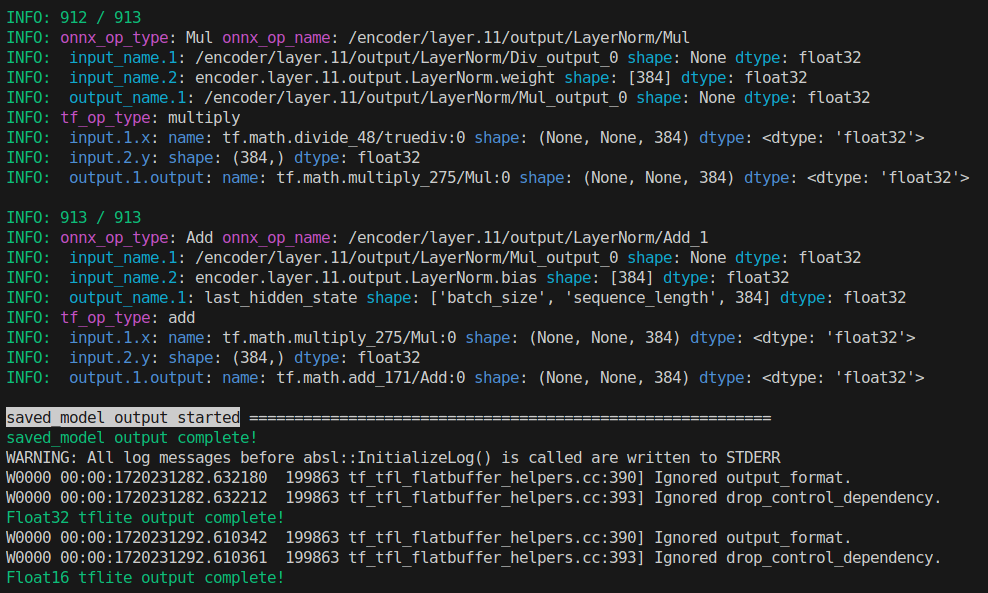988x593 pixels.
Task: Click the '/encoder/layer.11/output/LayerNorm/Add_1' op name
Action: tap(528, 238)
